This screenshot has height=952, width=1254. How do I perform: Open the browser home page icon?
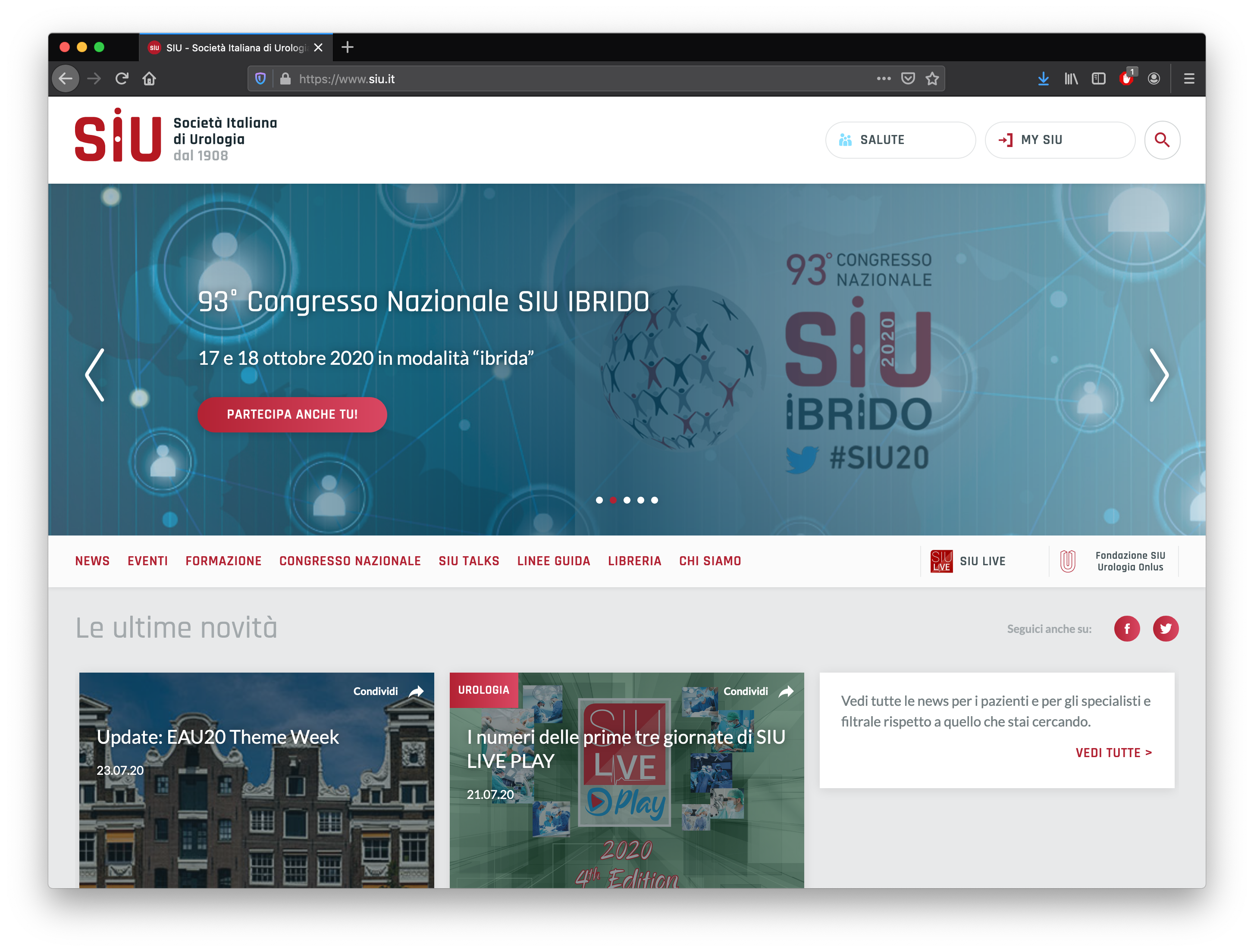tap(149, 79)
